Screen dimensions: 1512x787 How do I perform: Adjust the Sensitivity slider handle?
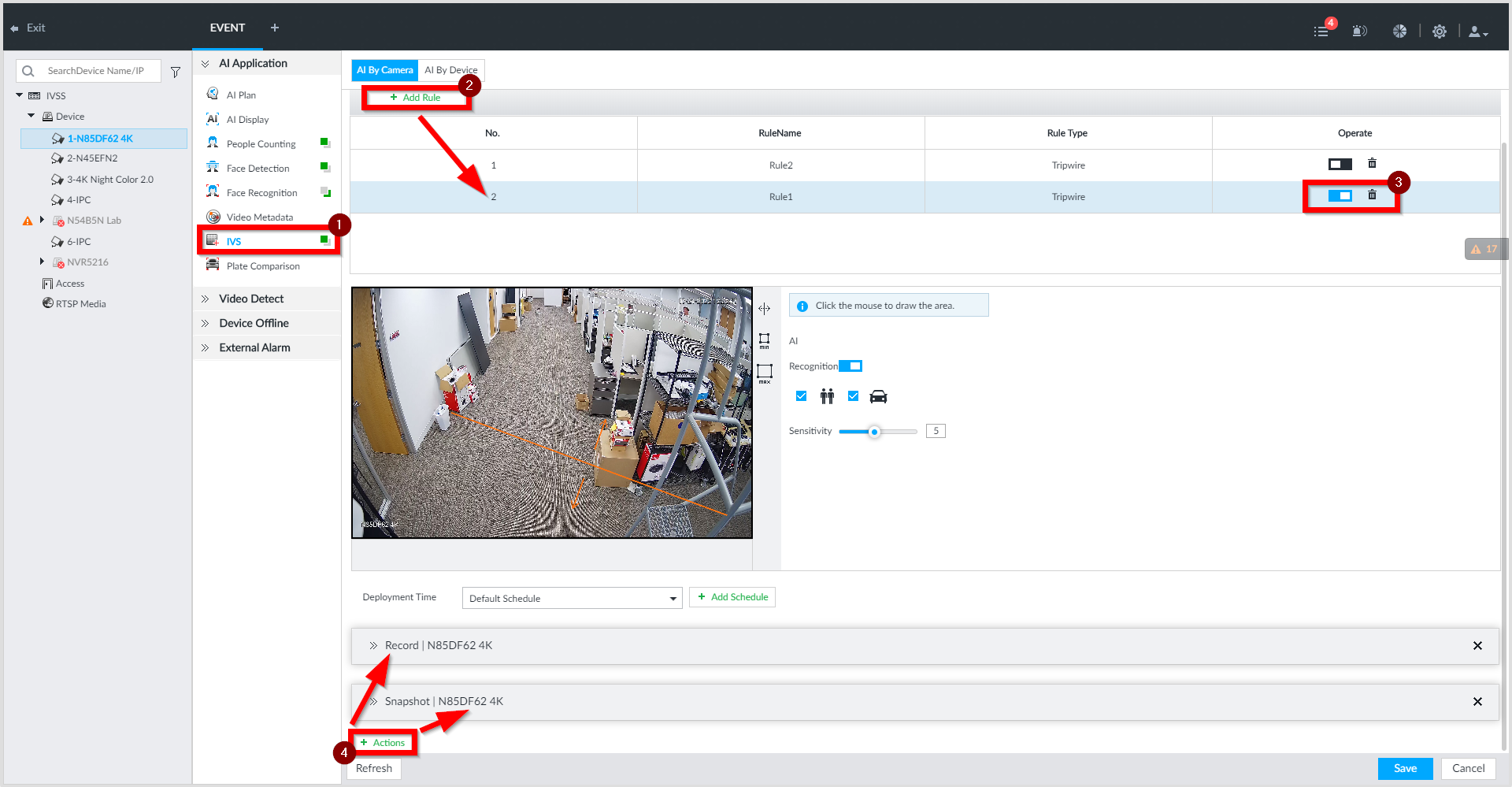click(874, 432)
